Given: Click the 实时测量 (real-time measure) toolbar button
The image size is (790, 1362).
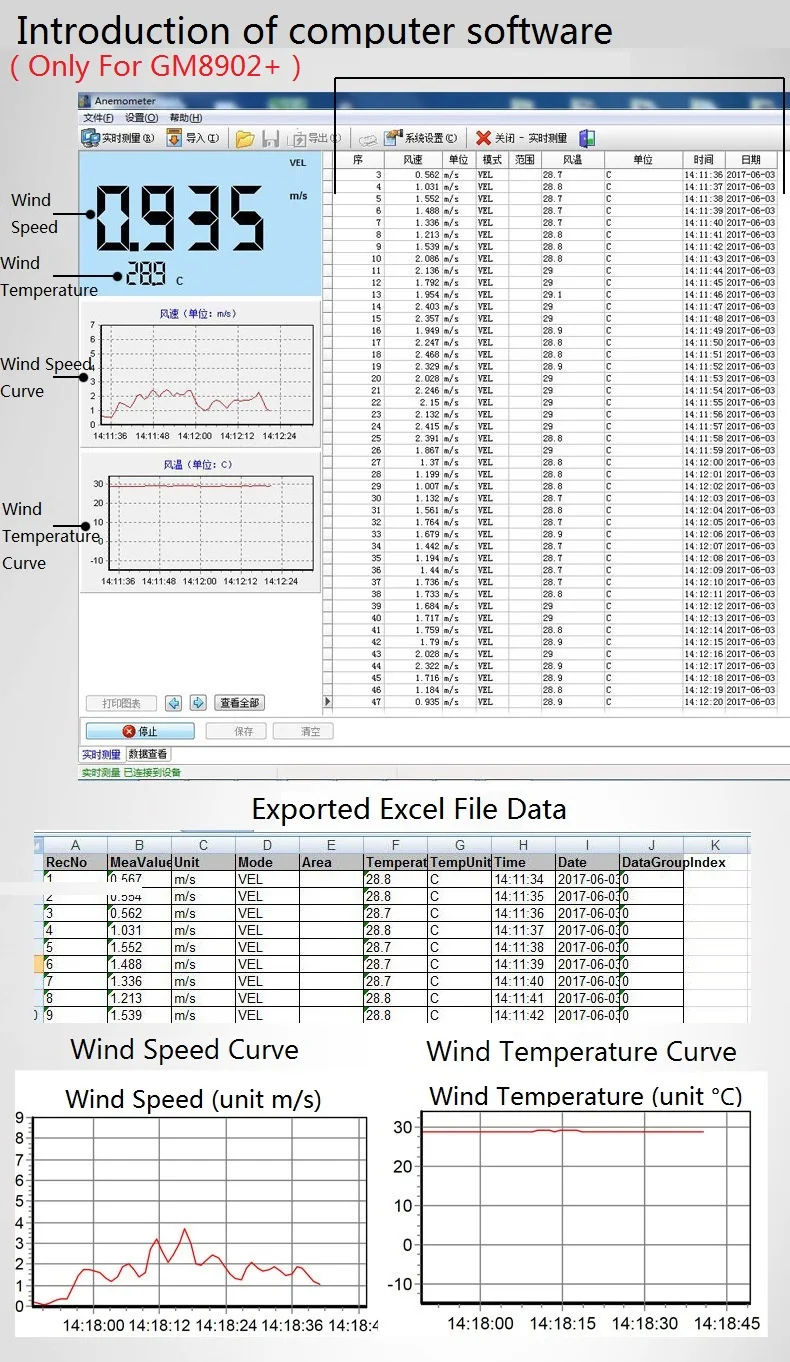Looking at the screenshot, I should click(x=118, y=138).
